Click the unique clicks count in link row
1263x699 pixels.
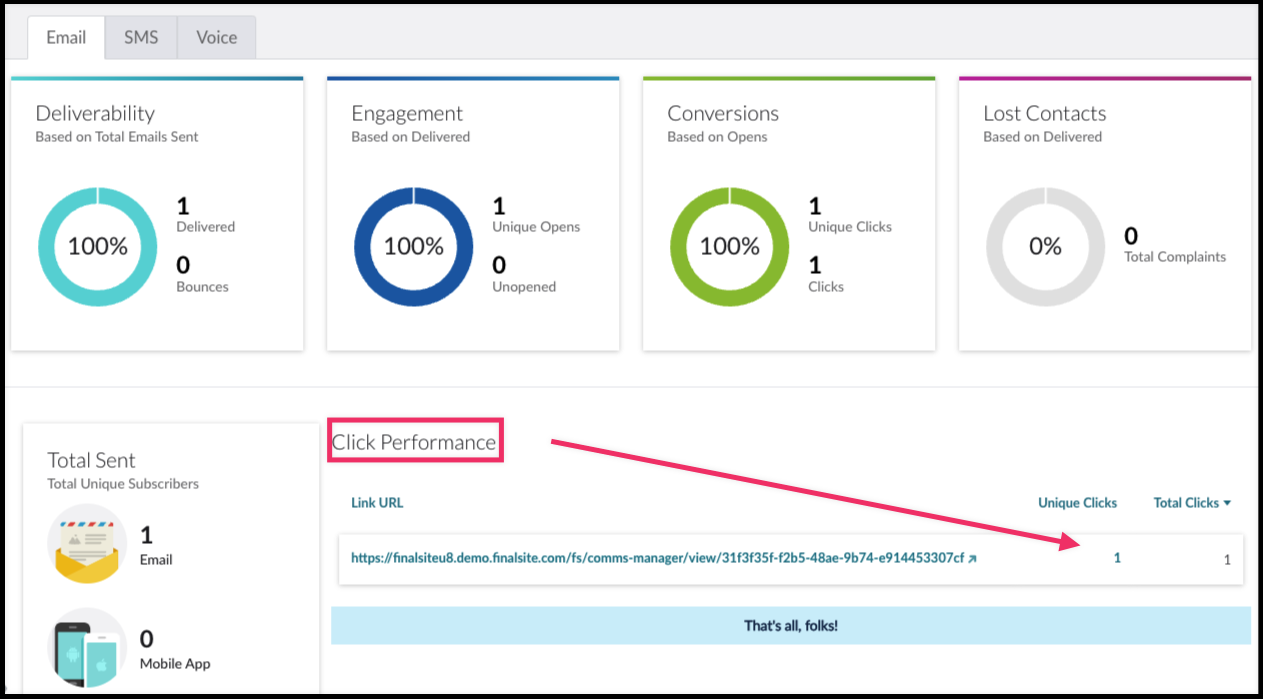pyautogui.click(x=1117, y=558)
